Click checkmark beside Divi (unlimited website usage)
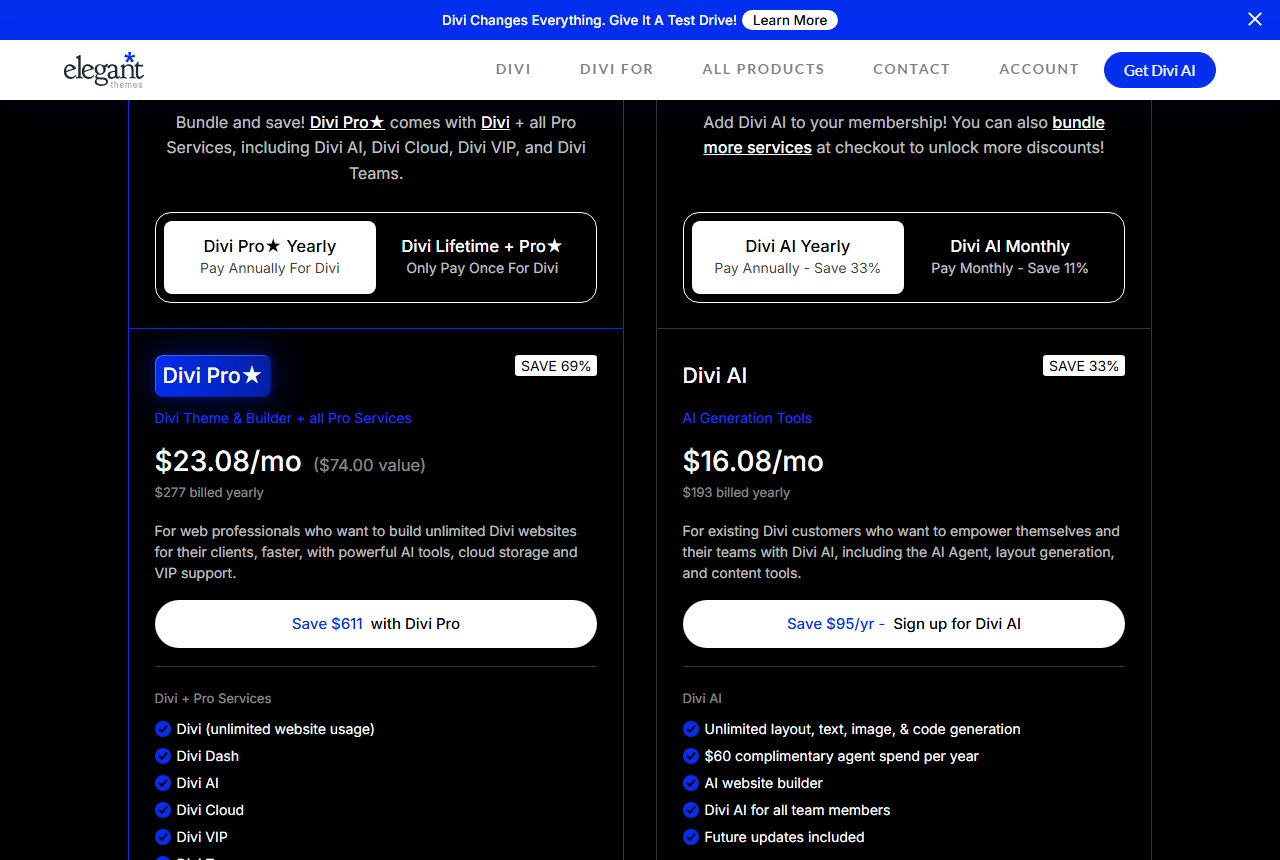The height and width of the screenshot is (860, 1280). pos(163,729)
